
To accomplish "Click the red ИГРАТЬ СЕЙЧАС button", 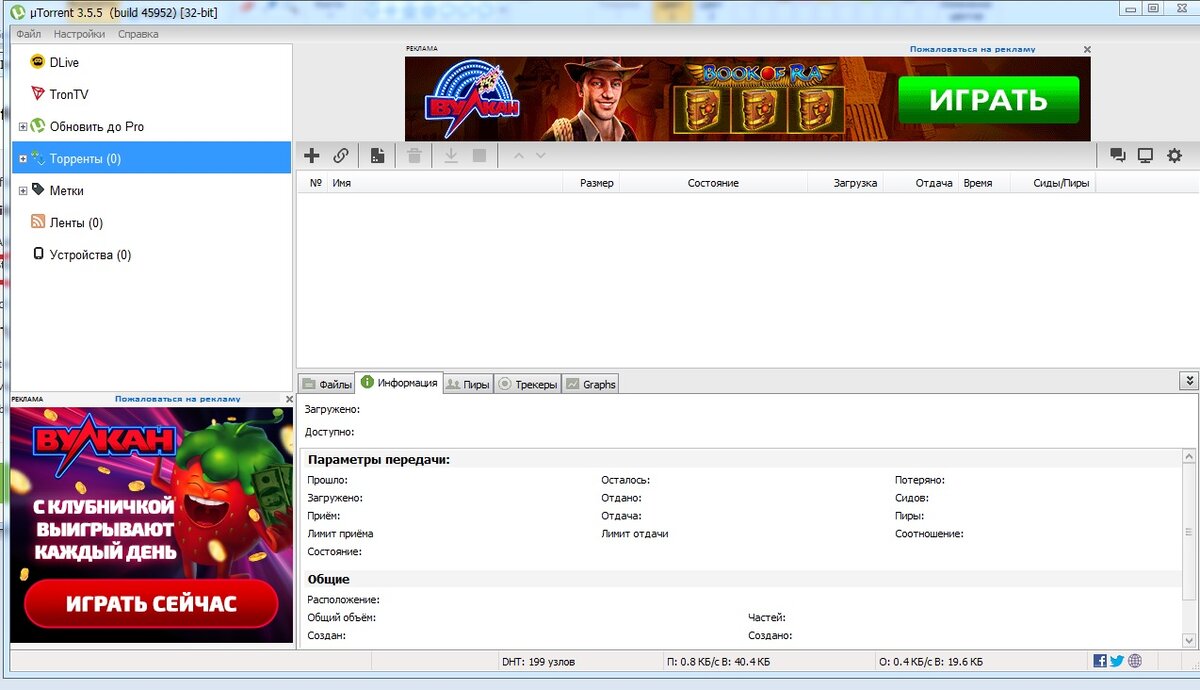I will pyautogui.click(x=151, y=603).
